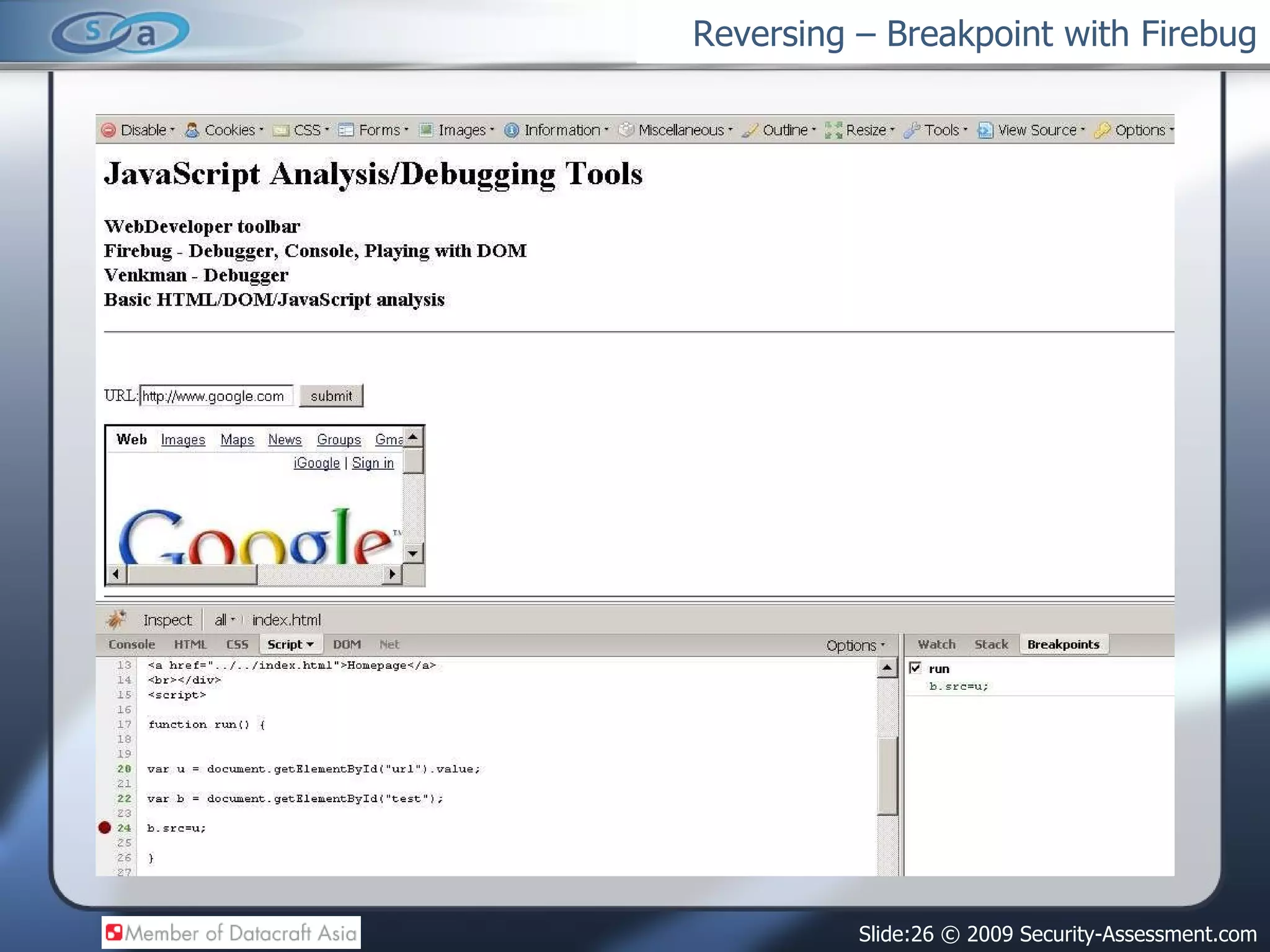Click the Options key icon
The image size is (1270, 952).
pos(1102,130)
